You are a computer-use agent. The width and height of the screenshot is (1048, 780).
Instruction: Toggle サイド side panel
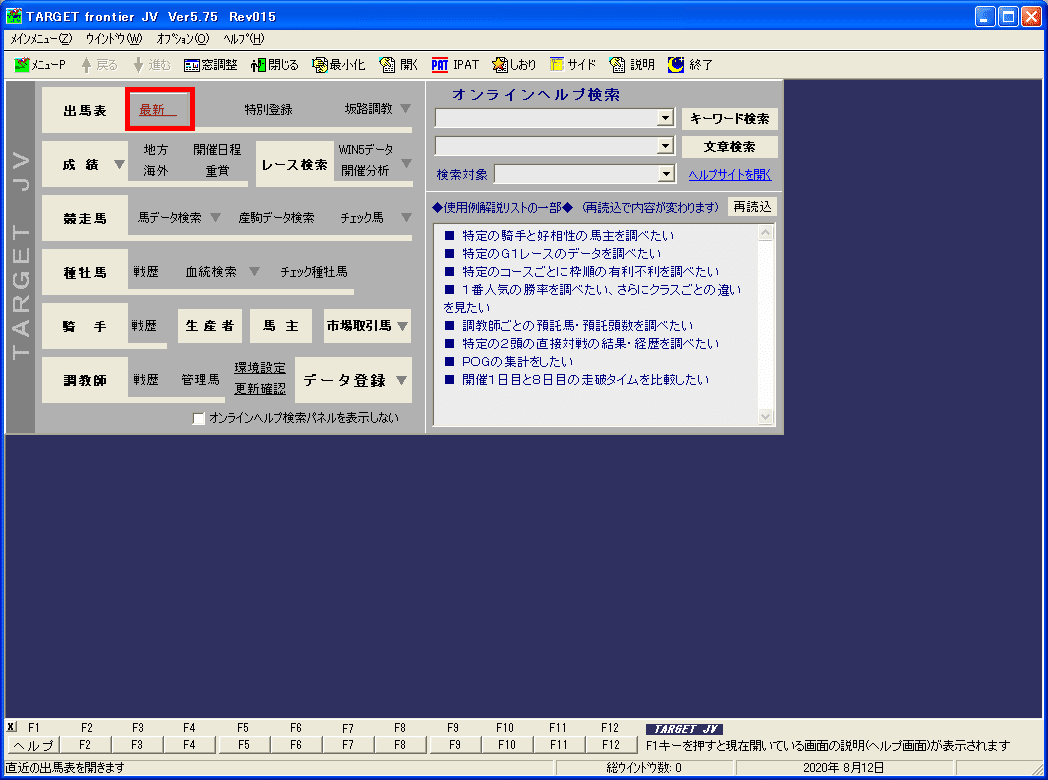tap(573, 65)
